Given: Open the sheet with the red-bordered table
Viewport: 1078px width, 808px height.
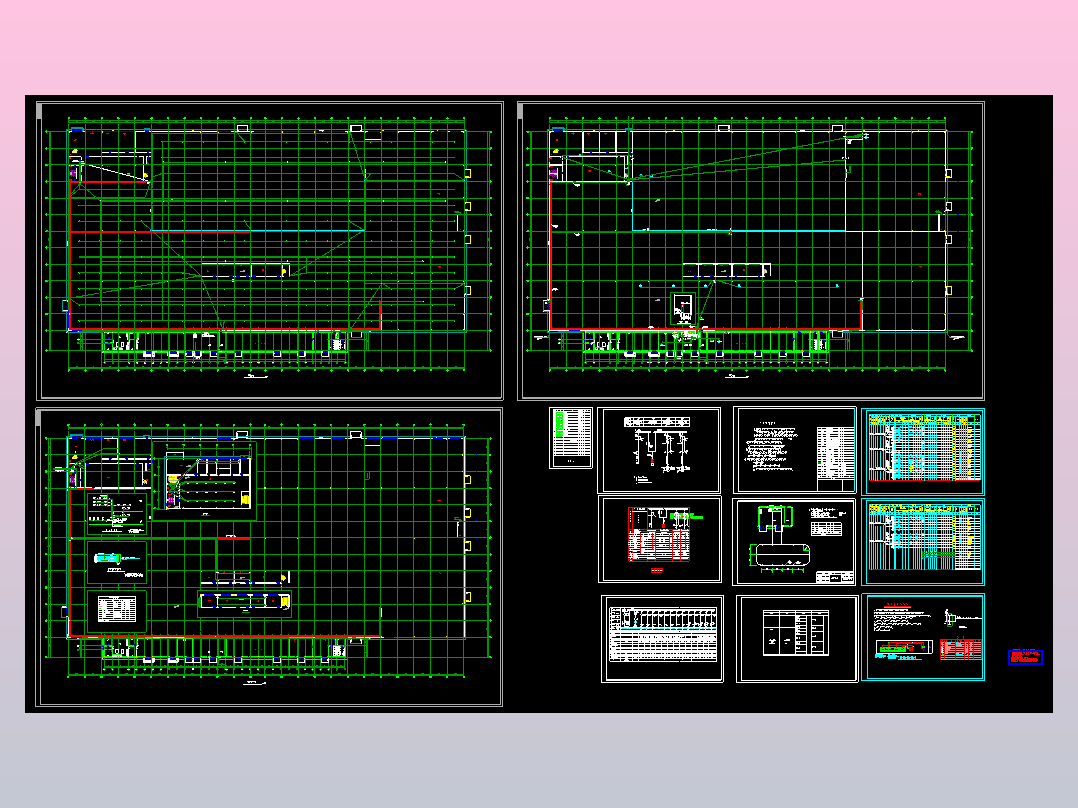Looking at the screenshot, I should (x=660, y=540).
